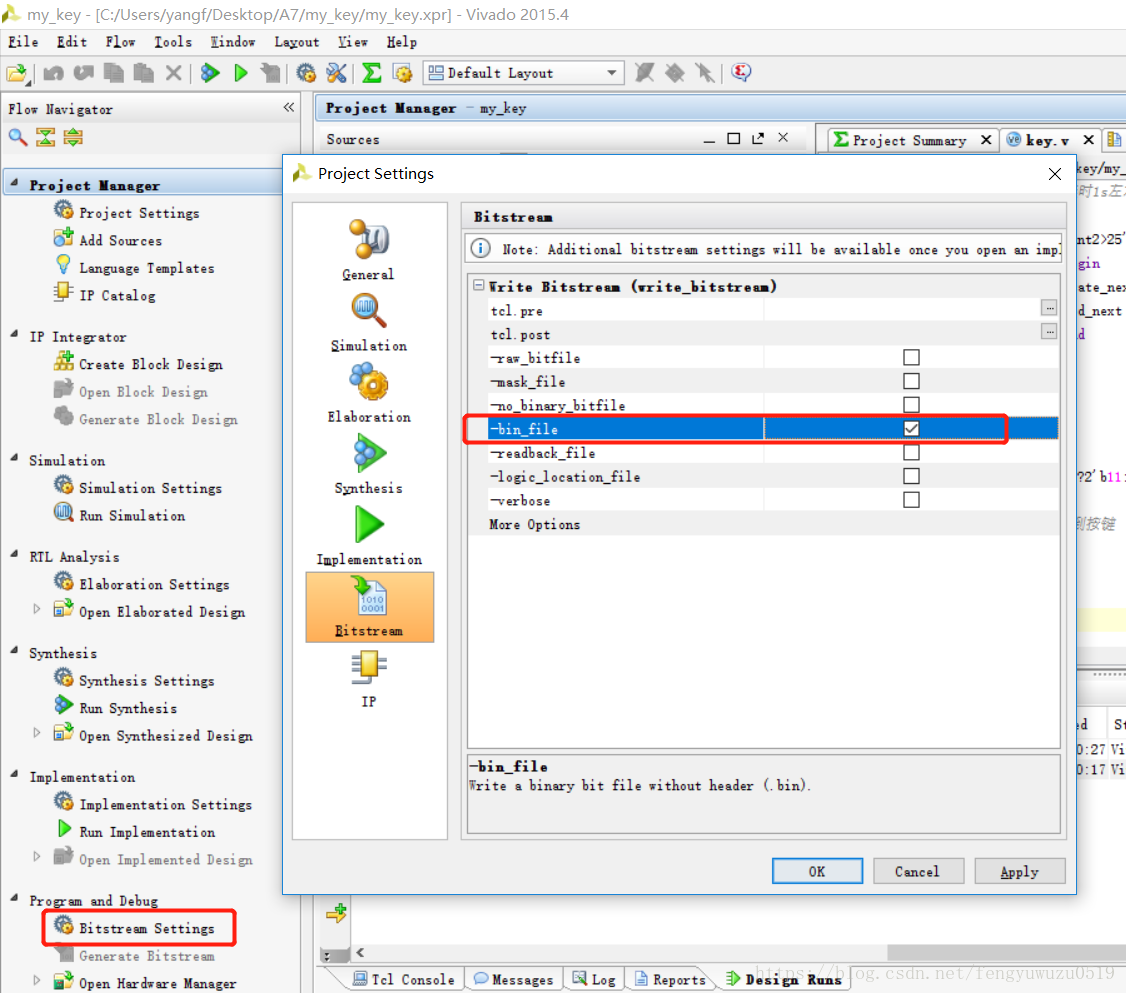Click green Run Implementation toolbar arrow
This screenshot has width=1126, height=993.
pyautogui.click(x=241, y=73)
